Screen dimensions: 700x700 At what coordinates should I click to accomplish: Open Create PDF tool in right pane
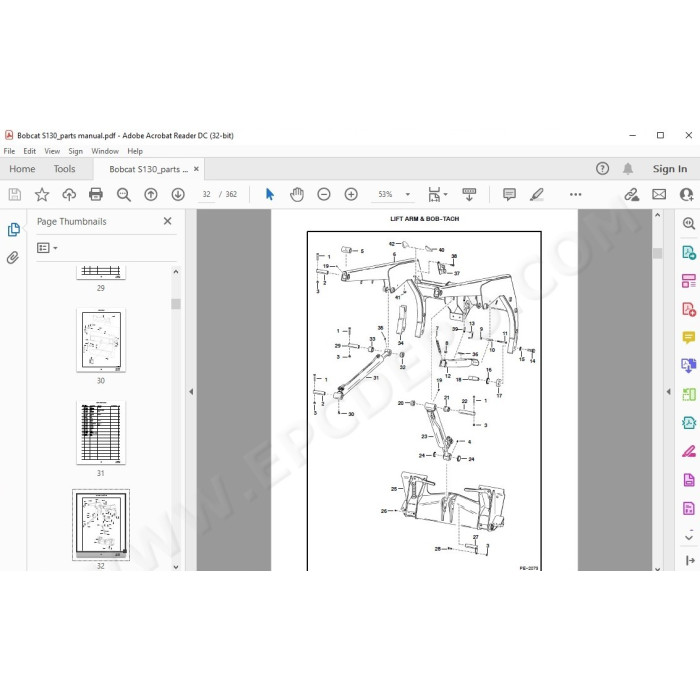pyautogui.click(x=689, y=309)
